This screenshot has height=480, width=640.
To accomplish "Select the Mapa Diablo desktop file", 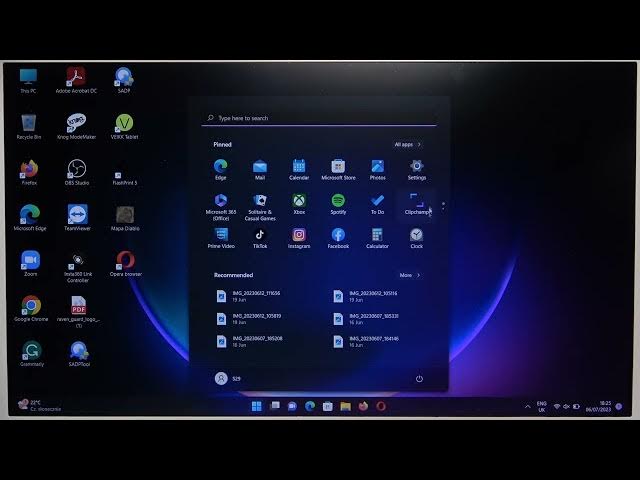I will (x=125, y=218).
